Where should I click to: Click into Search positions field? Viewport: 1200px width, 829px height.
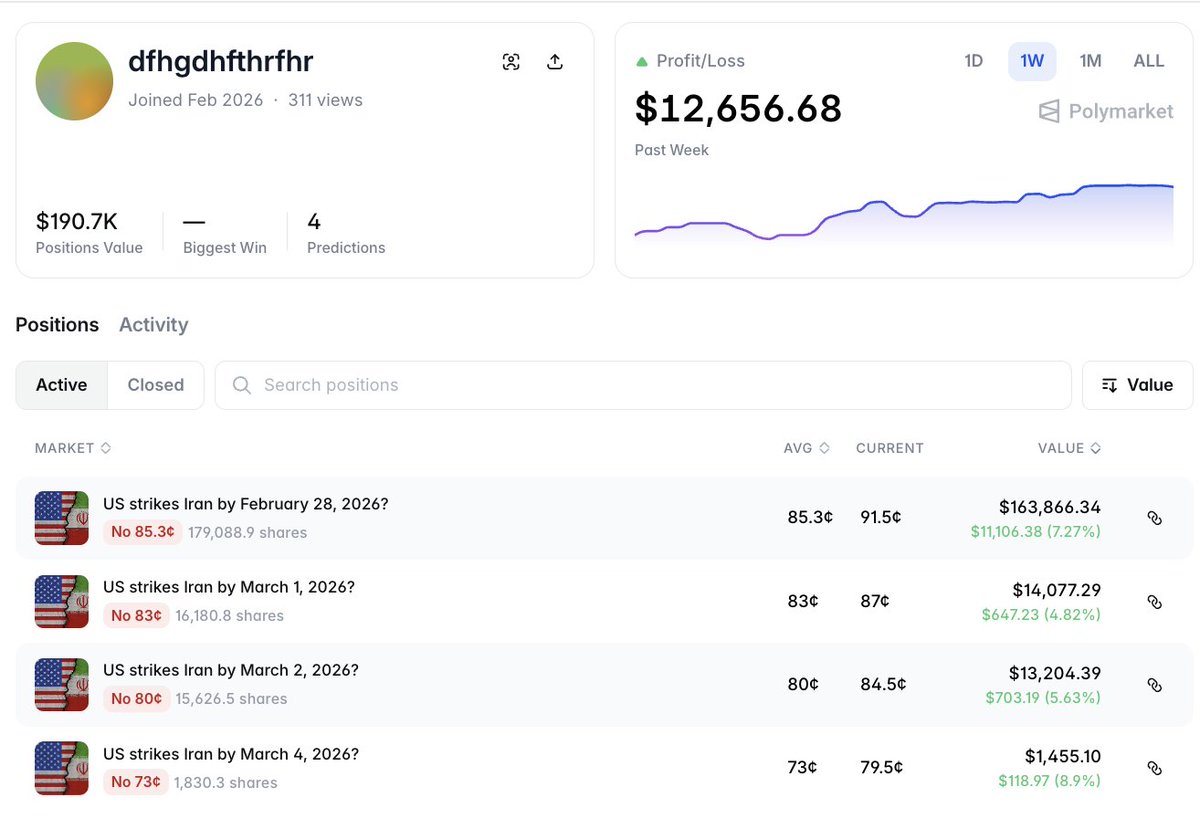[x=643, y=385]
